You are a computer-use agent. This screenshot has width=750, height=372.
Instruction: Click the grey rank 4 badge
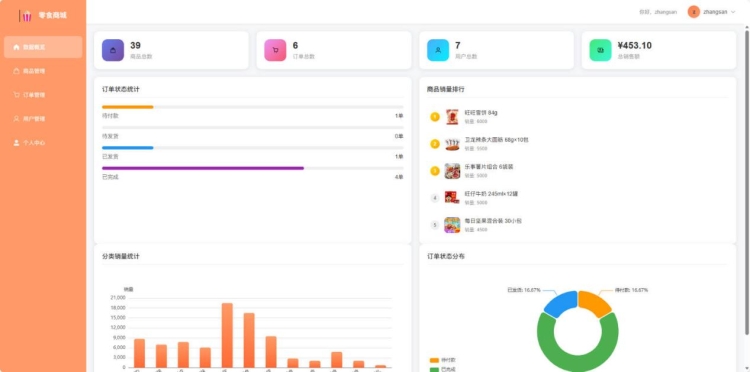pos(435,198)
